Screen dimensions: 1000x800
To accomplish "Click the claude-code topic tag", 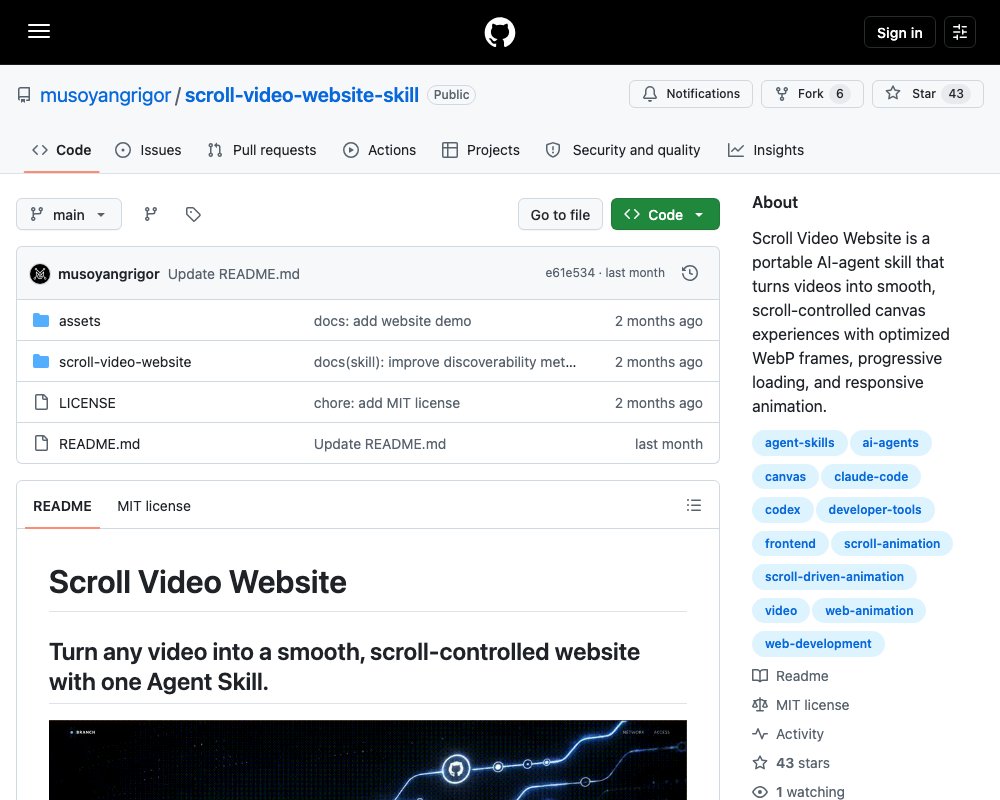I will click(x=871, y=477).
